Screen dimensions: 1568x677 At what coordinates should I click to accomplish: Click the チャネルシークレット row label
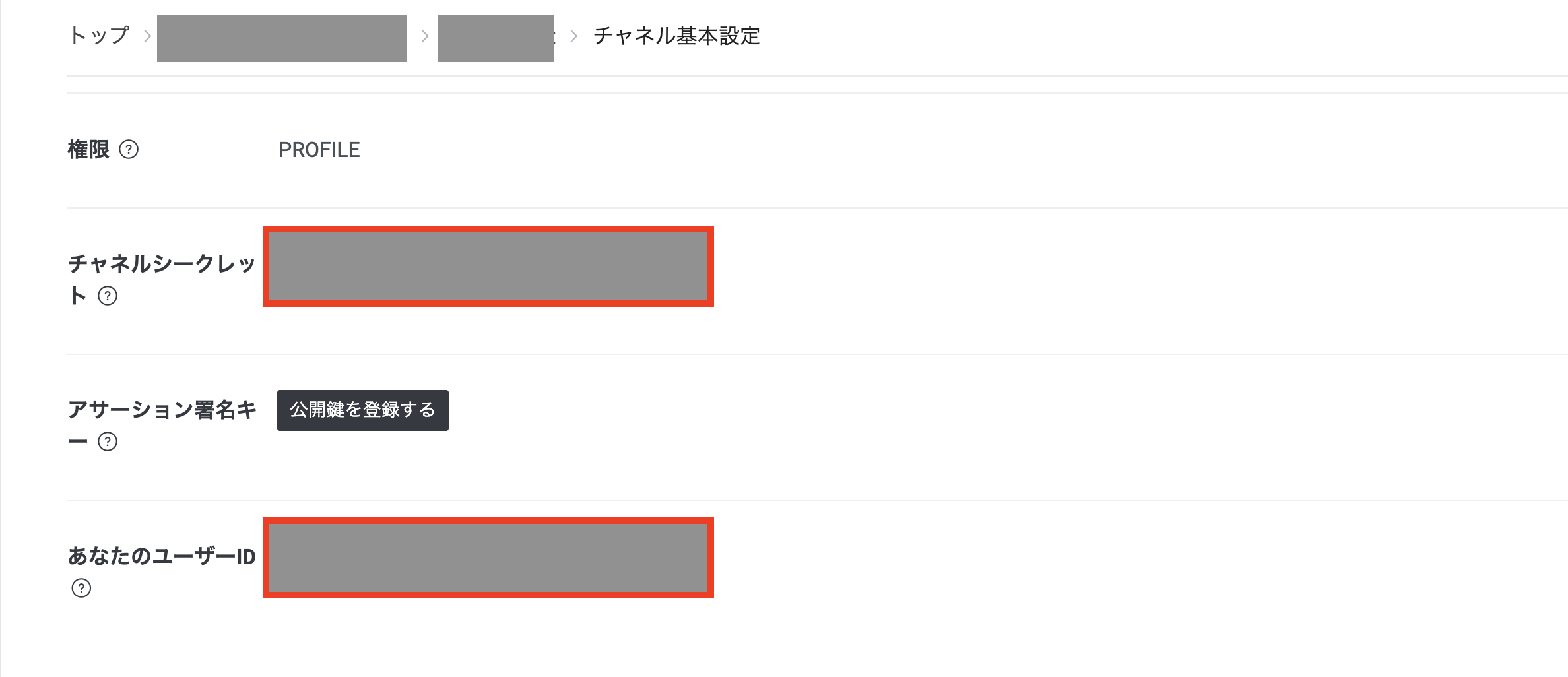pyautogui.click(x=162, y=264)
